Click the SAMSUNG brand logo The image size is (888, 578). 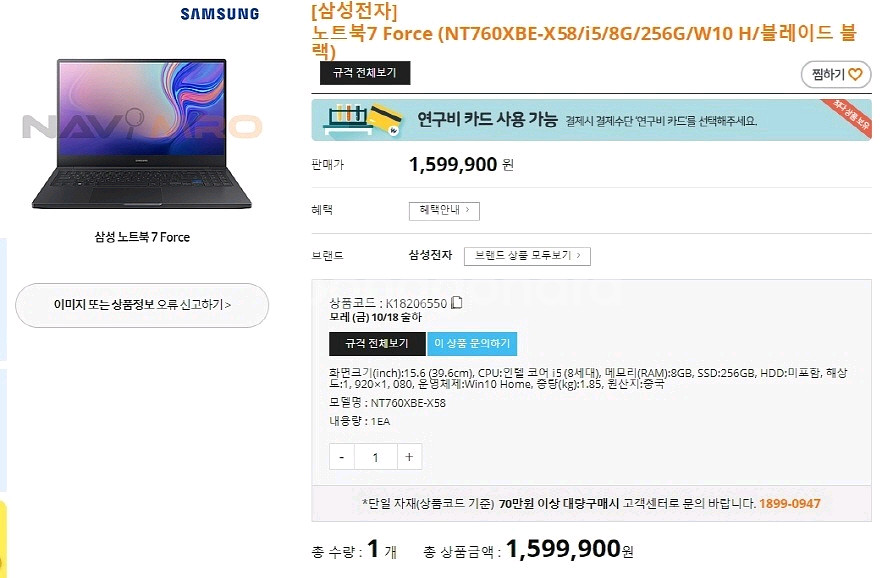point(219,14)
